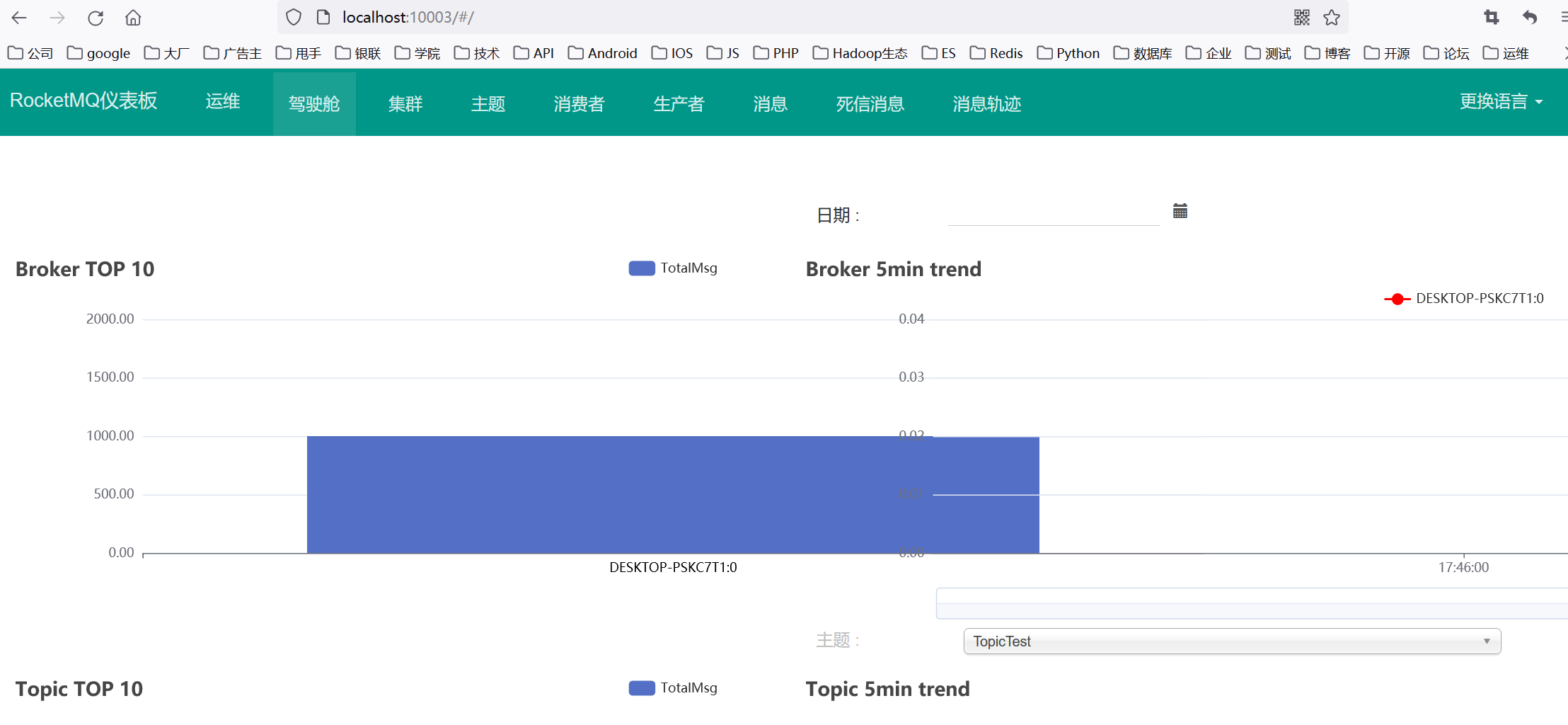
Task: Open the 消息轨迹 navigation tab
Action: (986, 104)
